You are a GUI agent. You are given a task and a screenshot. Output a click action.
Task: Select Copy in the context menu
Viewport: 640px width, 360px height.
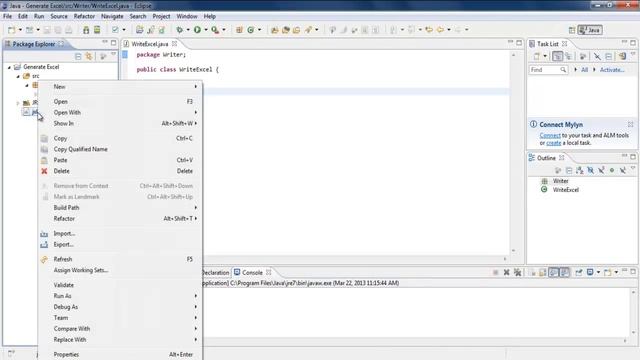point(121,138)
